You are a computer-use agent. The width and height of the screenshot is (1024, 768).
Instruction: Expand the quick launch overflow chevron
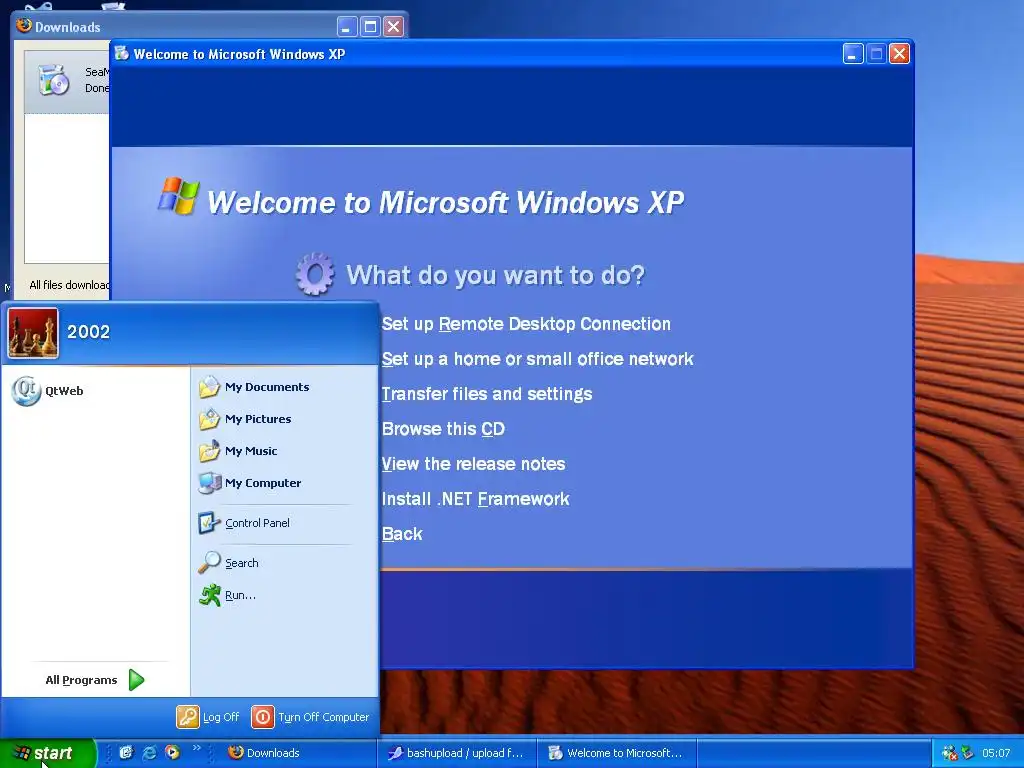click(197, 747)
